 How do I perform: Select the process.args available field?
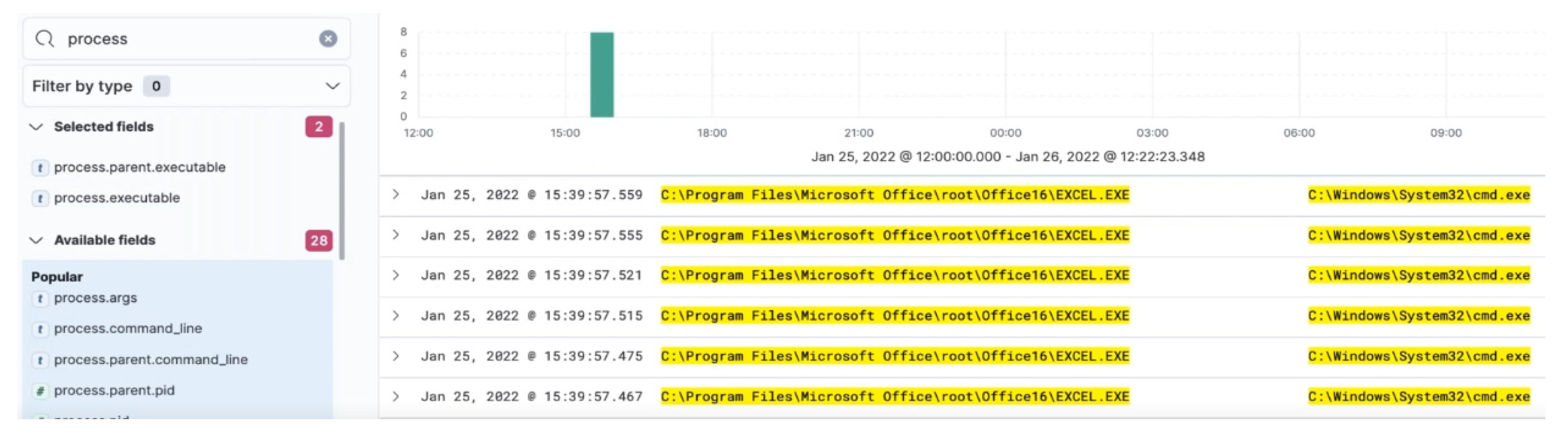tap(96, 298)
